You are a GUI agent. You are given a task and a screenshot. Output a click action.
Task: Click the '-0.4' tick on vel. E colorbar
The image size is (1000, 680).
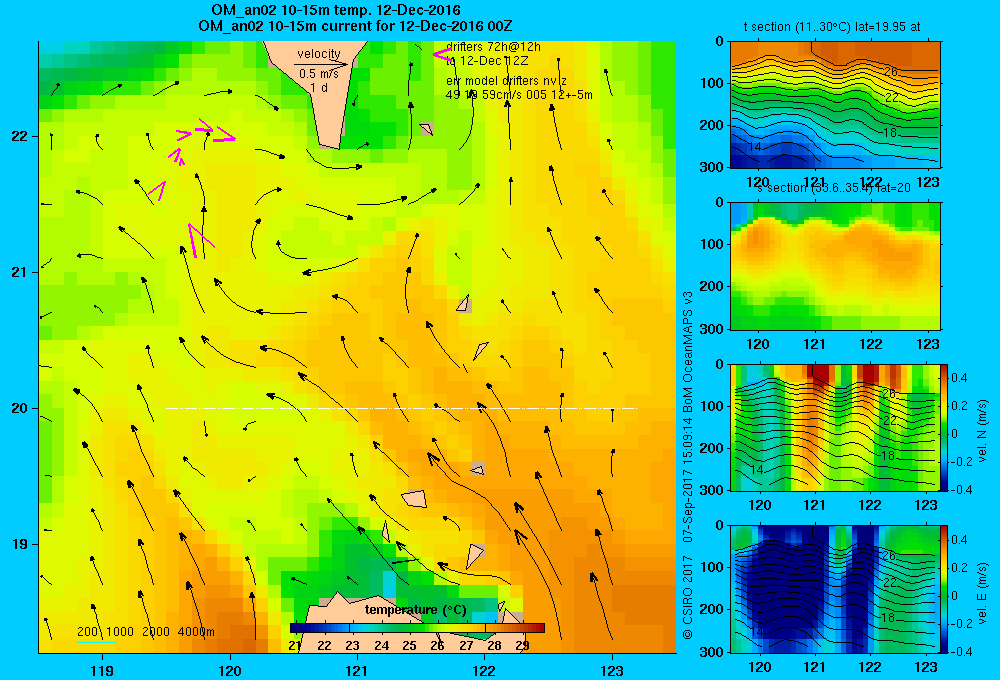coord(961,651)
